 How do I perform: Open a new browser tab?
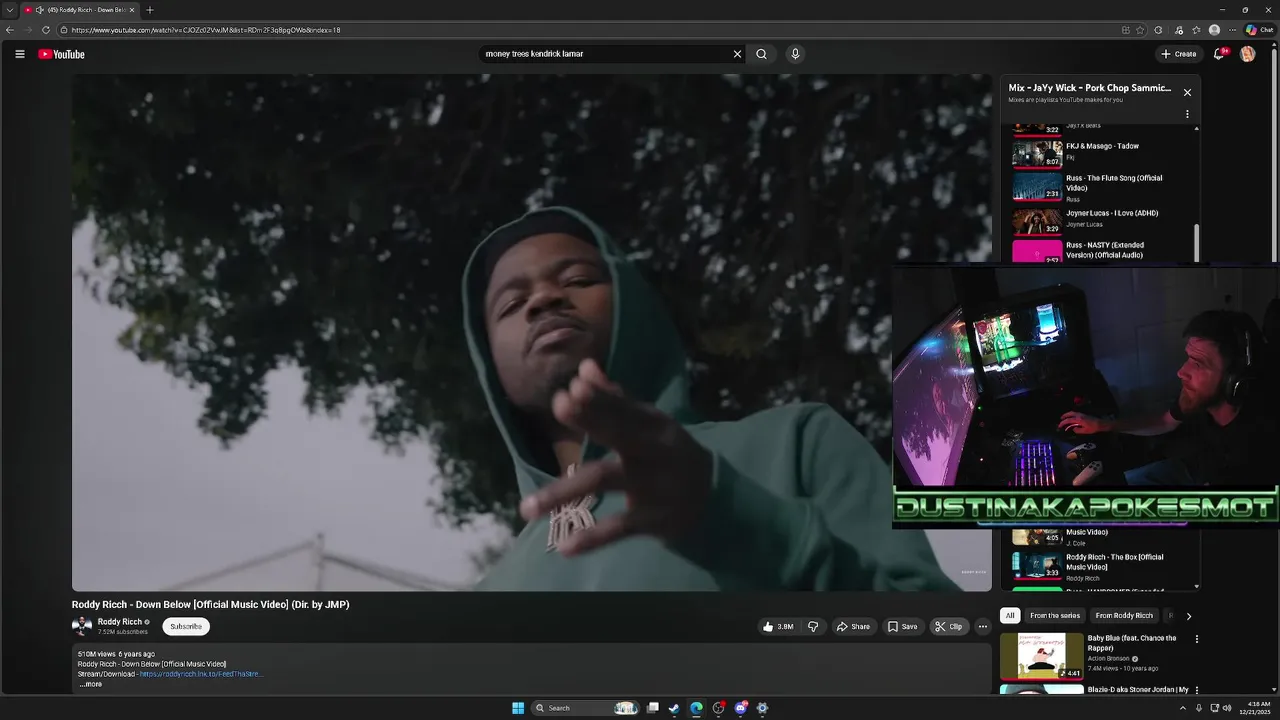[x=150, y=10]
